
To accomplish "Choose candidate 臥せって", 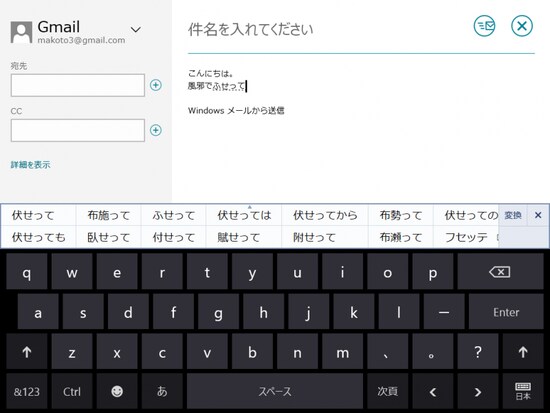I will [x=109, y=237].
